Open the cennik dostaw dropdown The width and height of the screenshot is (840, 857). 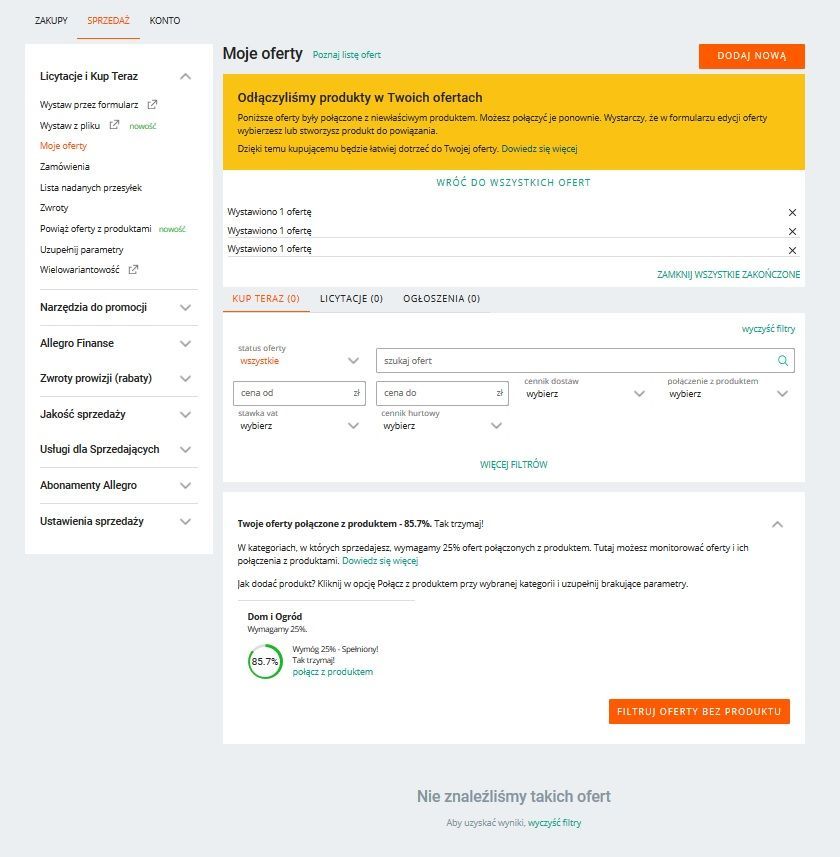[x=585, y=394]
